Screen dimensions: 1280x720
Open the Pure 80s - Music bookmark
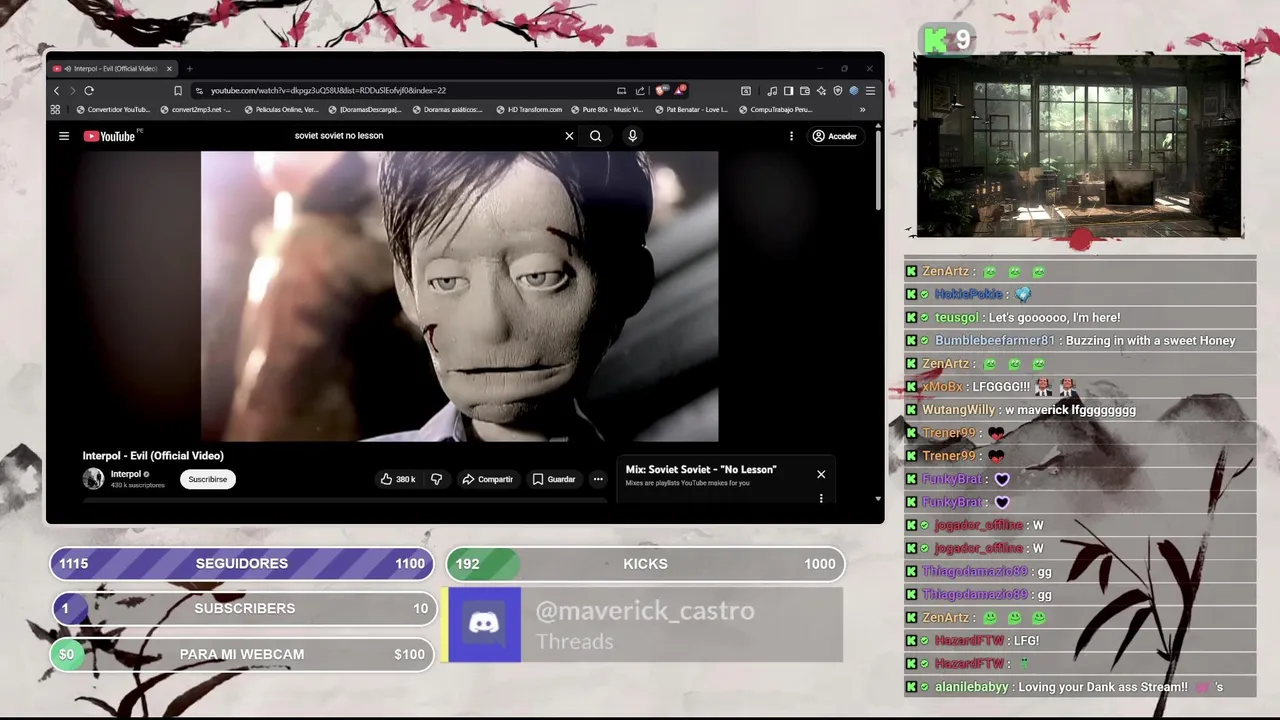[606, 110]
